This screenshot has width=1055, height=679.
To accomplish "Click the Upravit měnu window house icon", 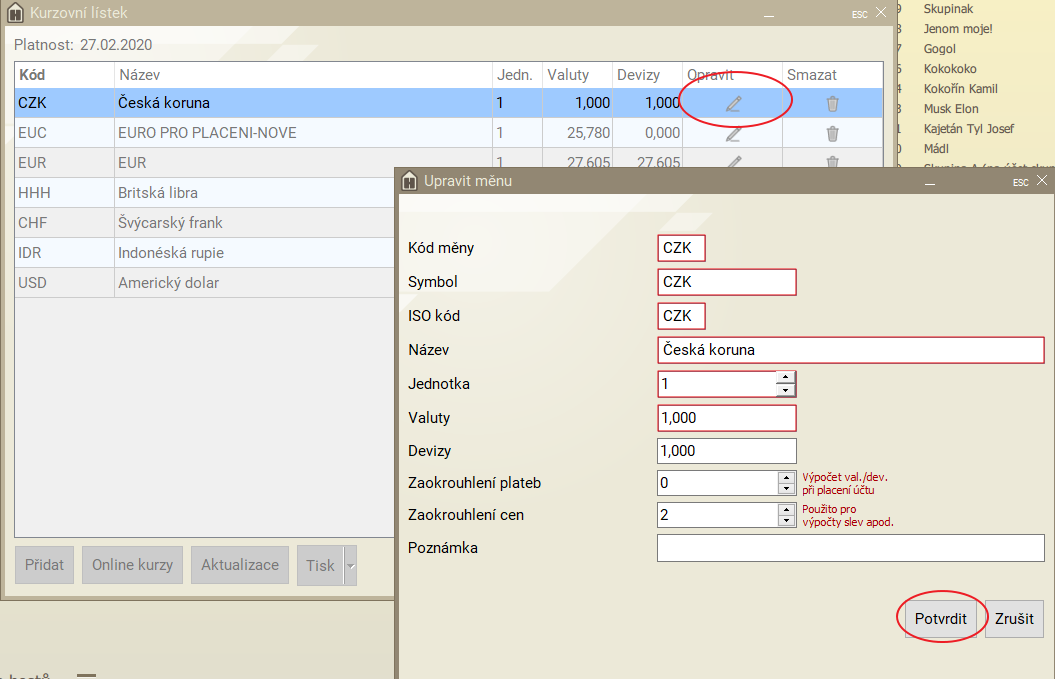I will (409, 181).
